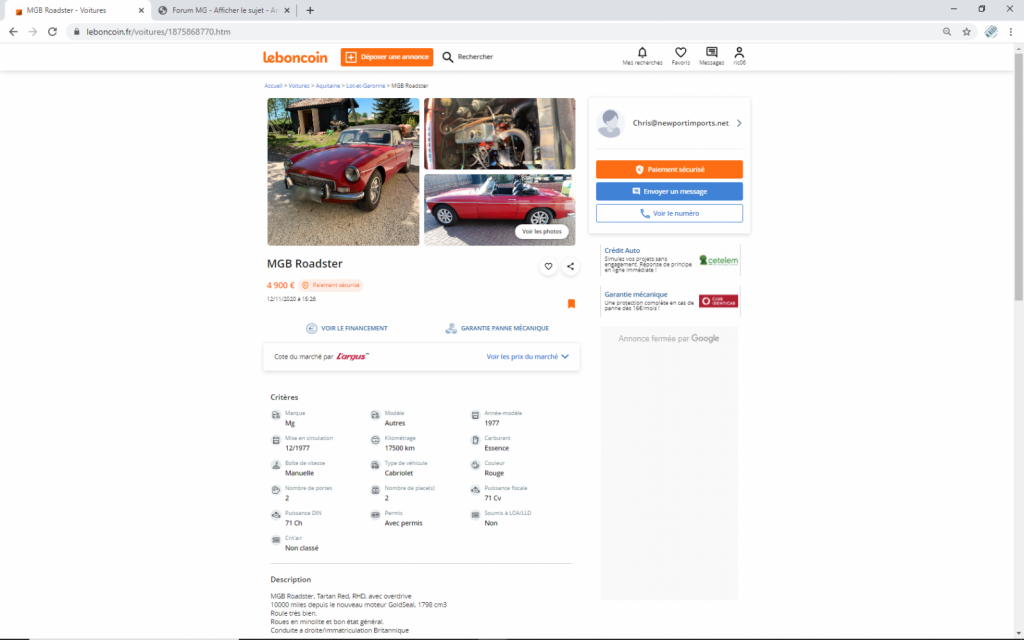Click Lot-et-Garonne breadcrumb link
Viewport: 1024px width, 640px height.
pyautogui.click(x=366, y=86)
